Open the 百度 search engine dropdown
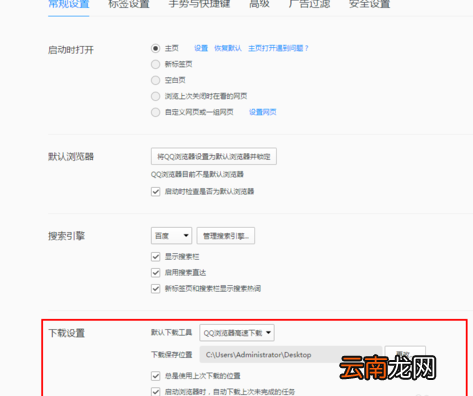473x396 pixels. pyautogui.click(x=171, y=236)
